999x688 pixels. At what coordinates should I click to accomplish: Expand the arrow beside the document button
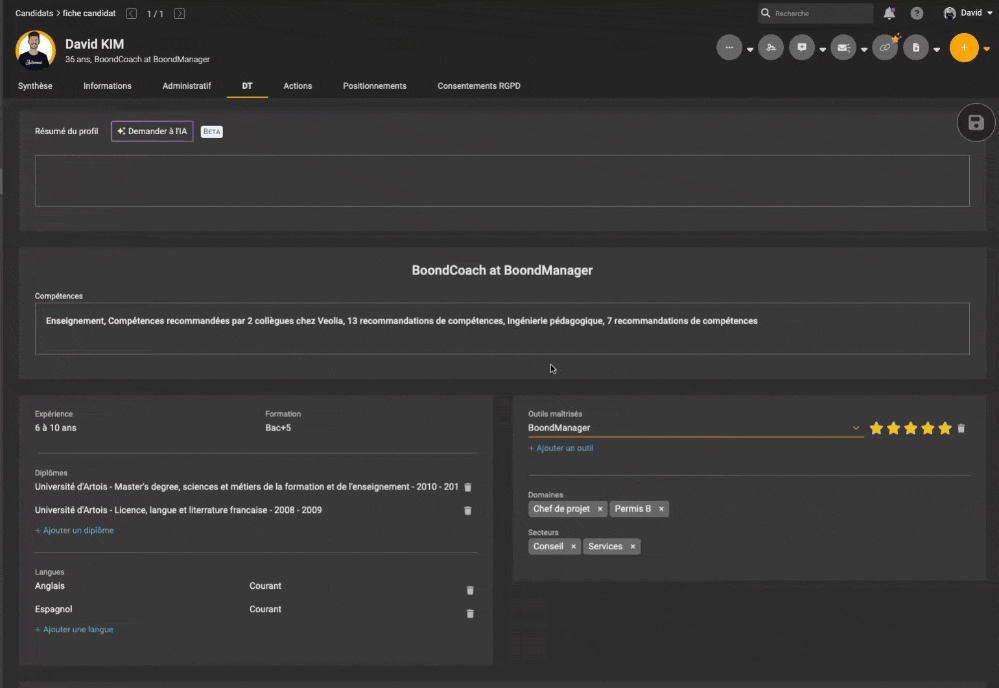(937, 49)
